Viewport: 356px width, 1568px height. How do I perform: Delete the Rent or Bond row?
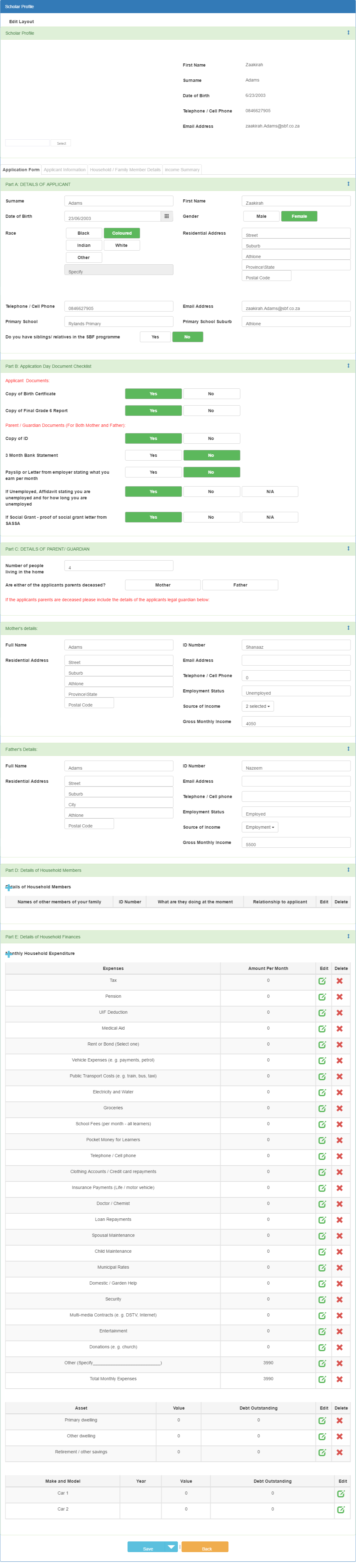point(339,1045)
